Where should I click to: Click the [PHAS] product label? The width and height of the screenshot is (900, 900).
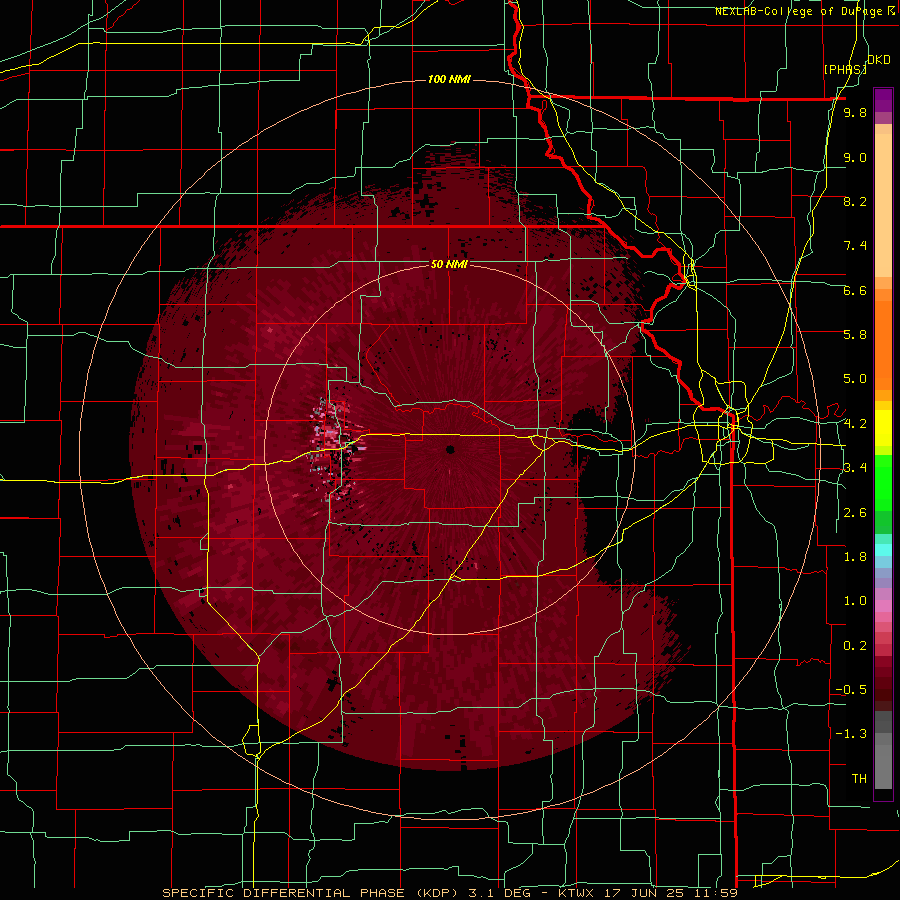point(845,69)
